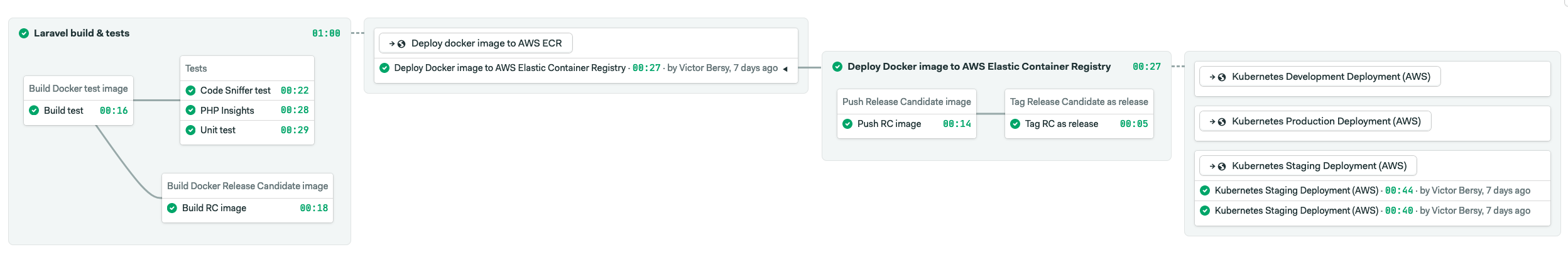
Task: Click the Tag RC as release status icon
Action: [x=1015, y=124]
